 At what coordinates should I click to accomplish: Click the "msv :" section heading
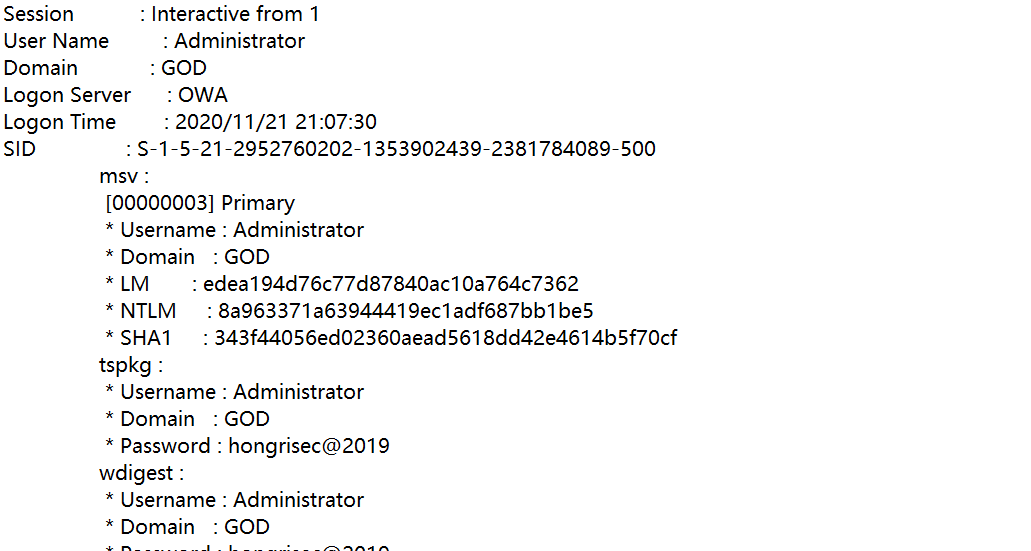[x=124, y=176]
